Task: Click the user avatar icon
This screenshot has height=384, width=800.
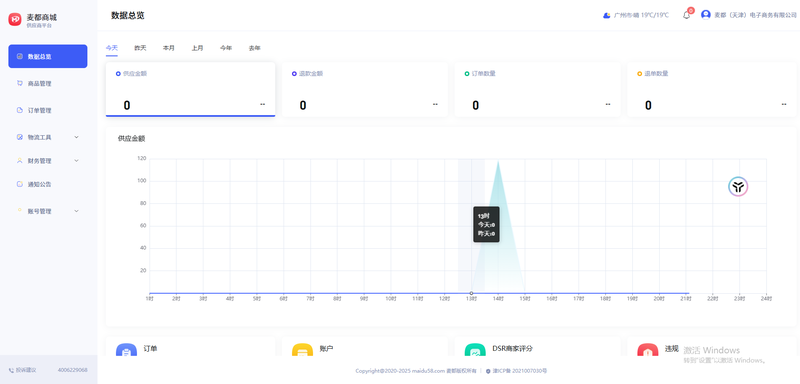Action: click(x=706, y=15)
